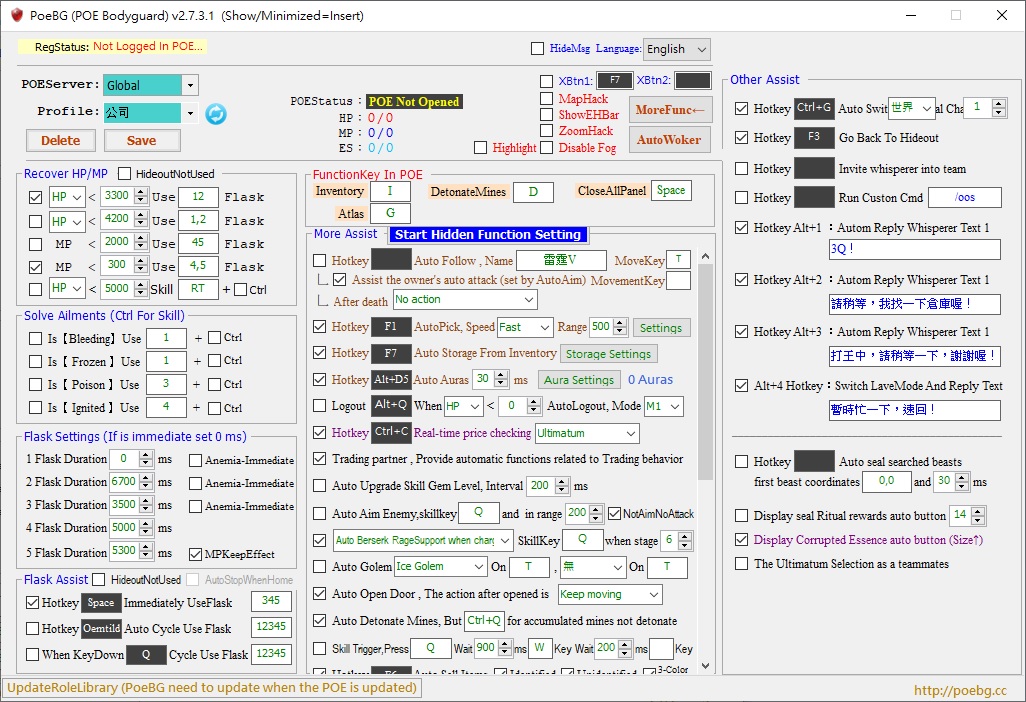Click the F3 hotkey box for hideout
1026x702 pixels.
click(x=814, y=137)
